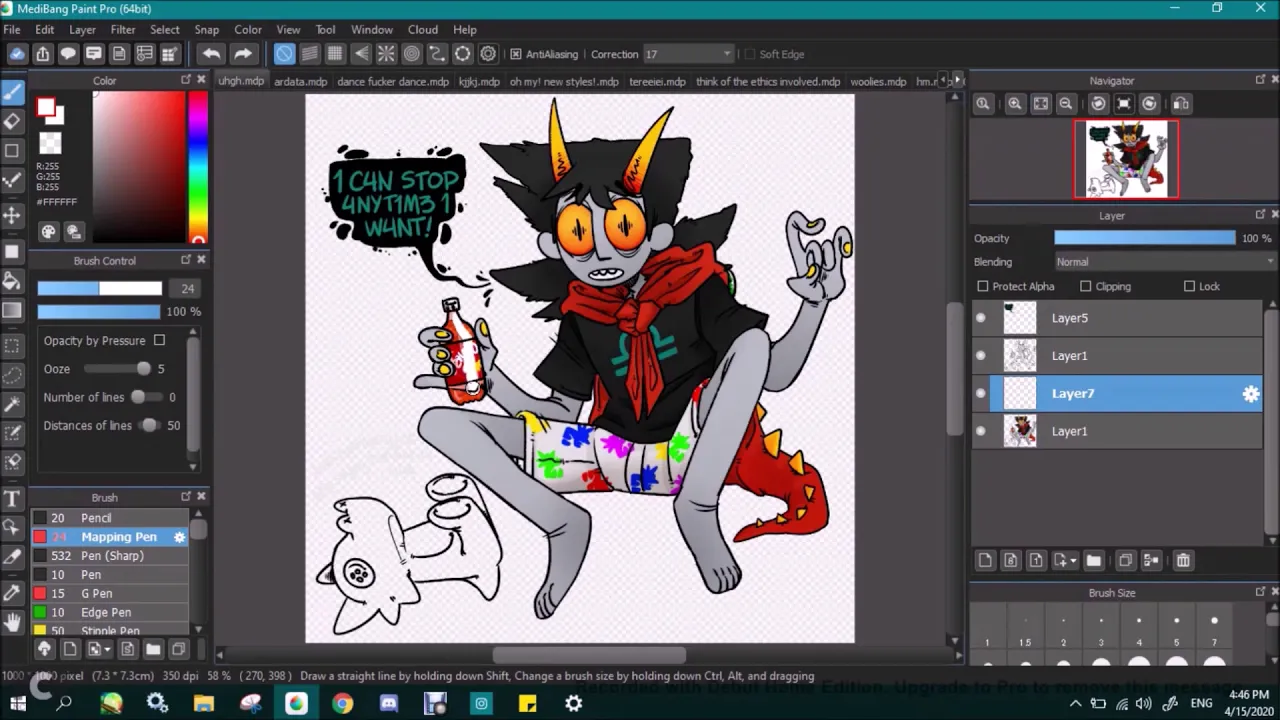This screenshot has width=1280, height=720.
Task: Select the Gradient tool
Action: [x=12, y=311]
